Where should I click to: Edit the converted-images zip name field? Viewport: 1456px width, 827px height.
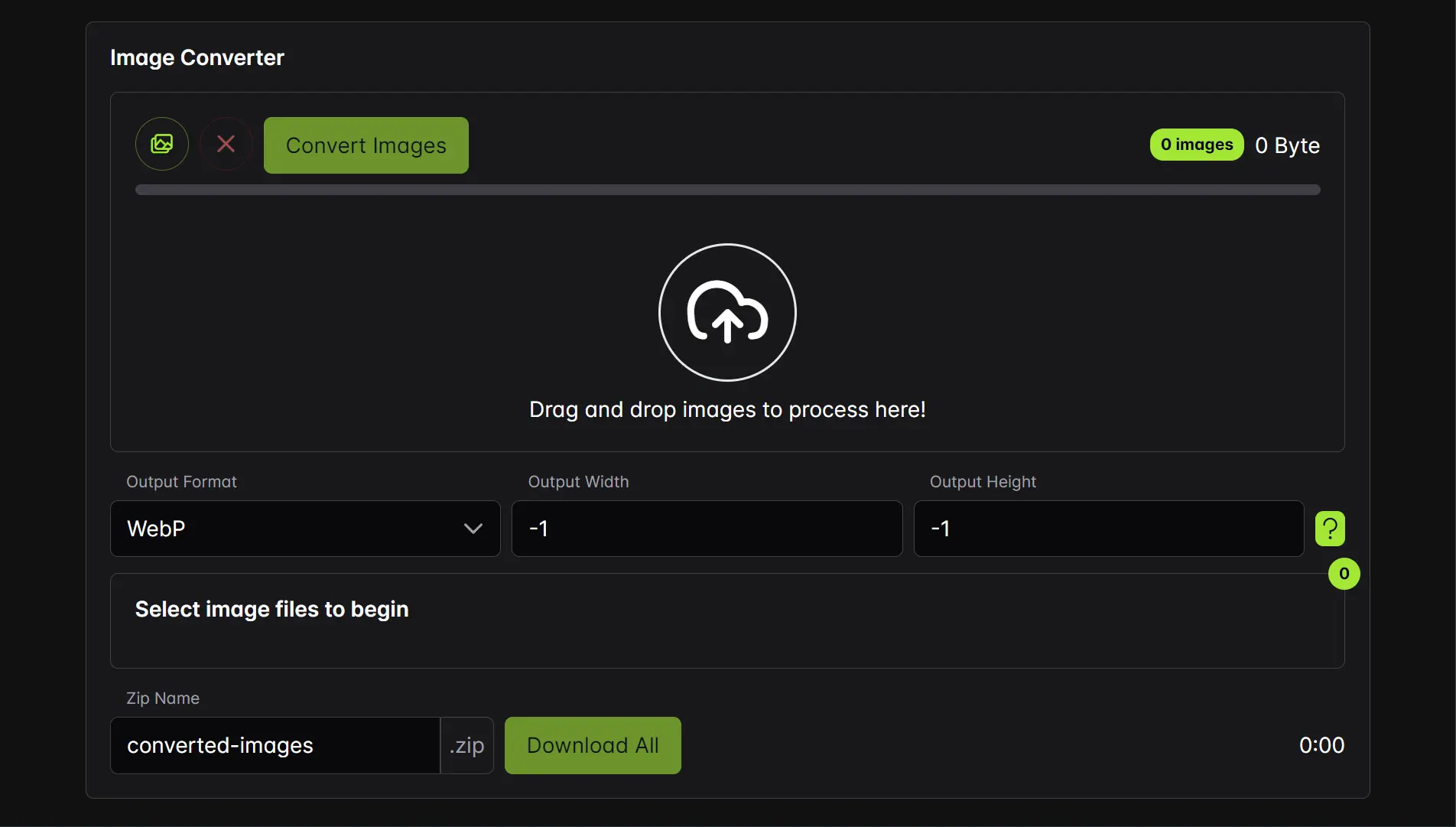tap(275, 745)
